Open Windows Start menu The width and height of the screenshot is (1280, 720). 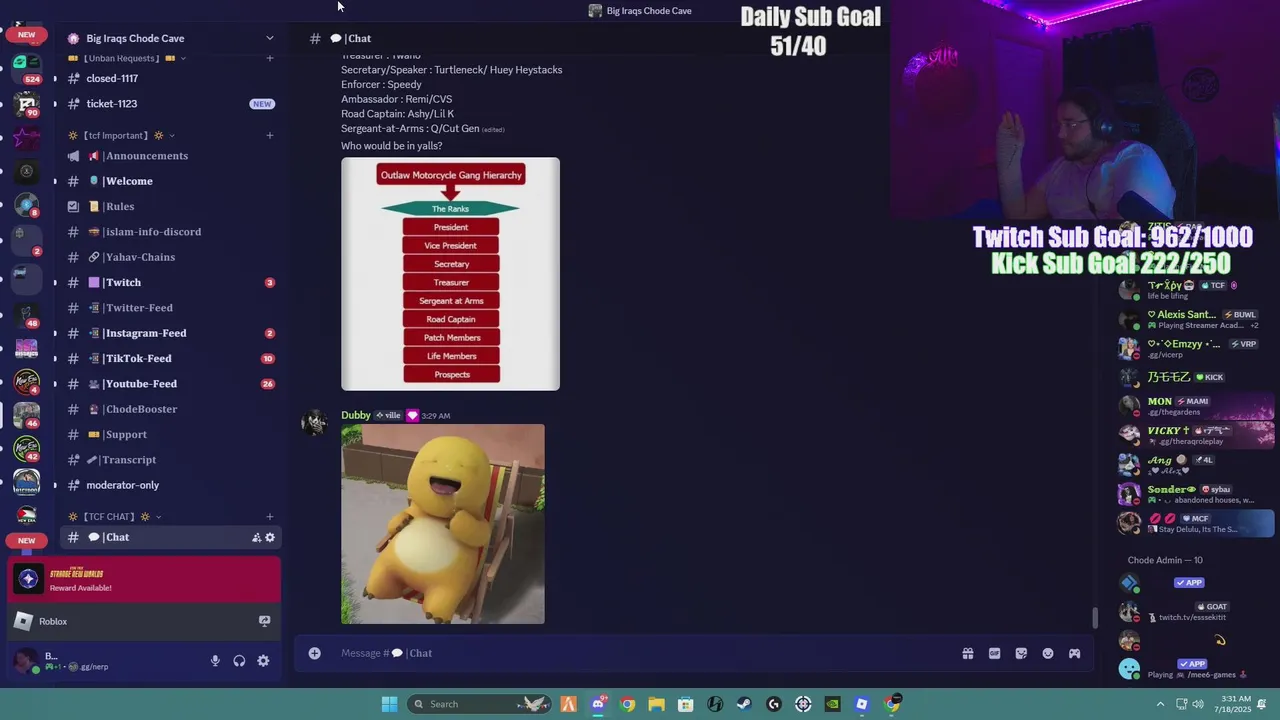click(389, 704)
